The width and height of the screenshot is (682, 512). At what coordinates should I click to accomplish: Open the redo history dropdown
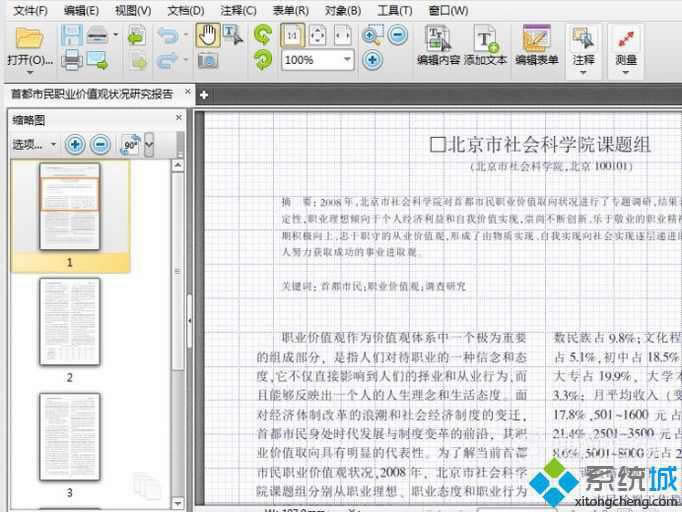pyautogui.click(x=186, y=60)
